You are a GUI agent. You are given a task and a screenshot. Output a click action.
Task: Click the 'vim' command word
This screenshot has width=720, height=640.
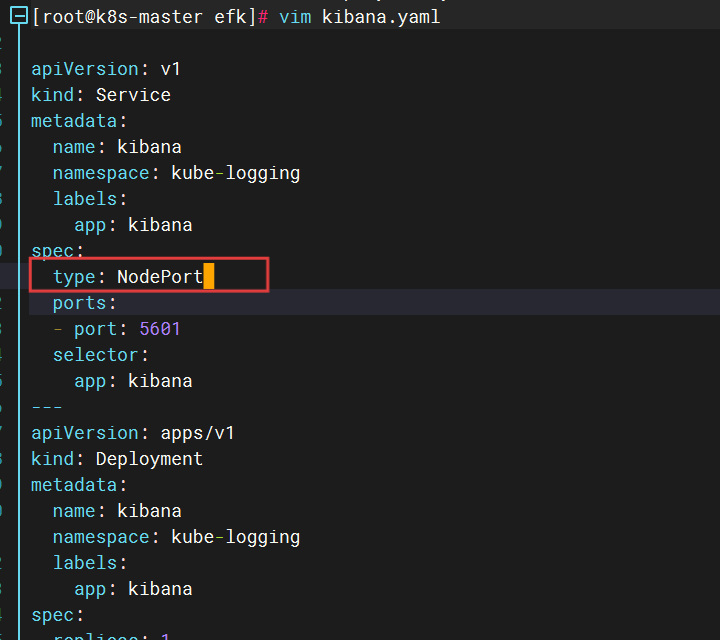tap(295, 17)
